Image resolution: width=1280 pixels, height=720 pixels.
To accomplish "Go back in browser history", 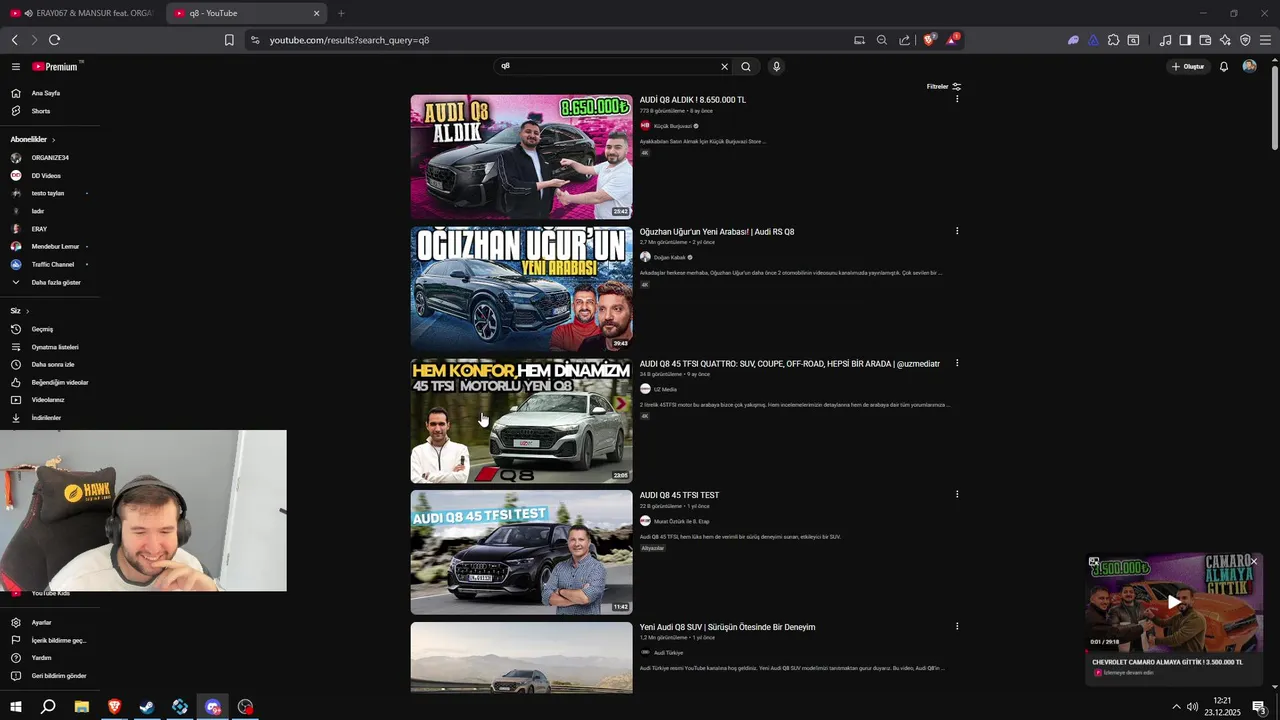I will pos(14,40).
